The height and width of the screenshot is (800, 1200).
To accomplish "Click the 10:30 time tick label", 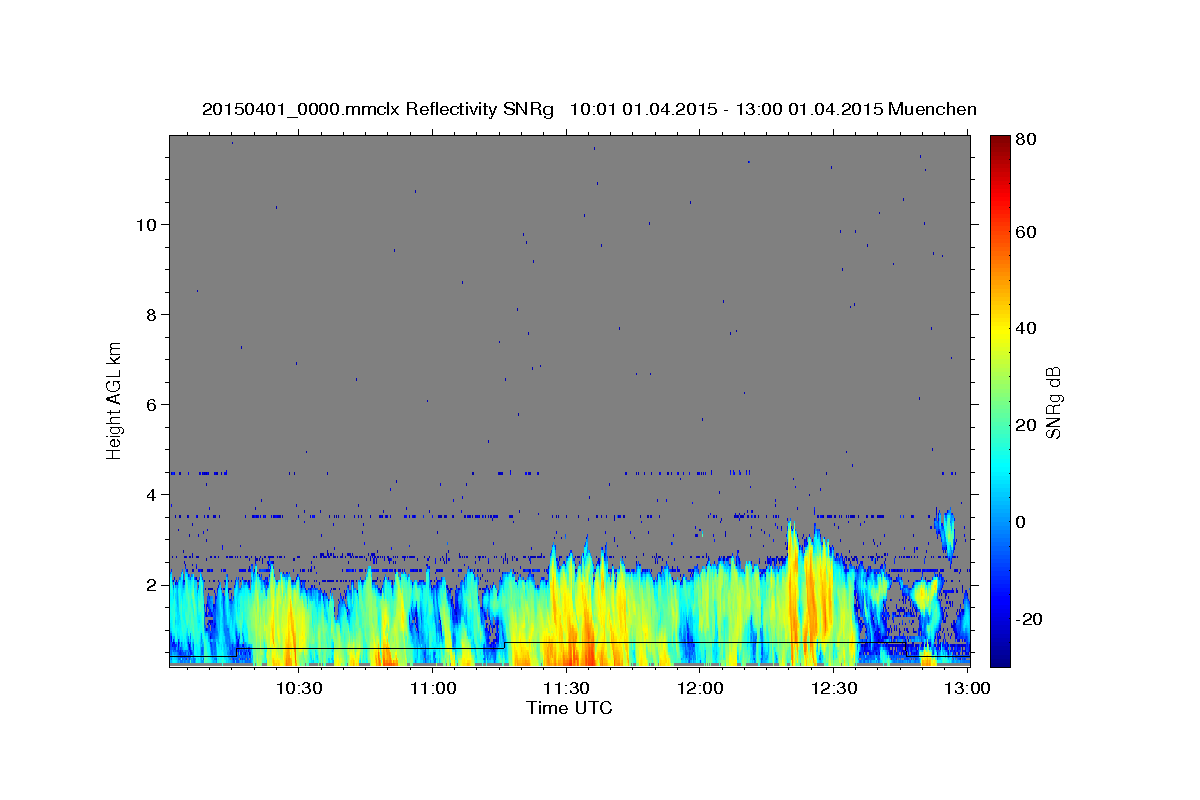I will pyautogui.click(x=298, y=688).
